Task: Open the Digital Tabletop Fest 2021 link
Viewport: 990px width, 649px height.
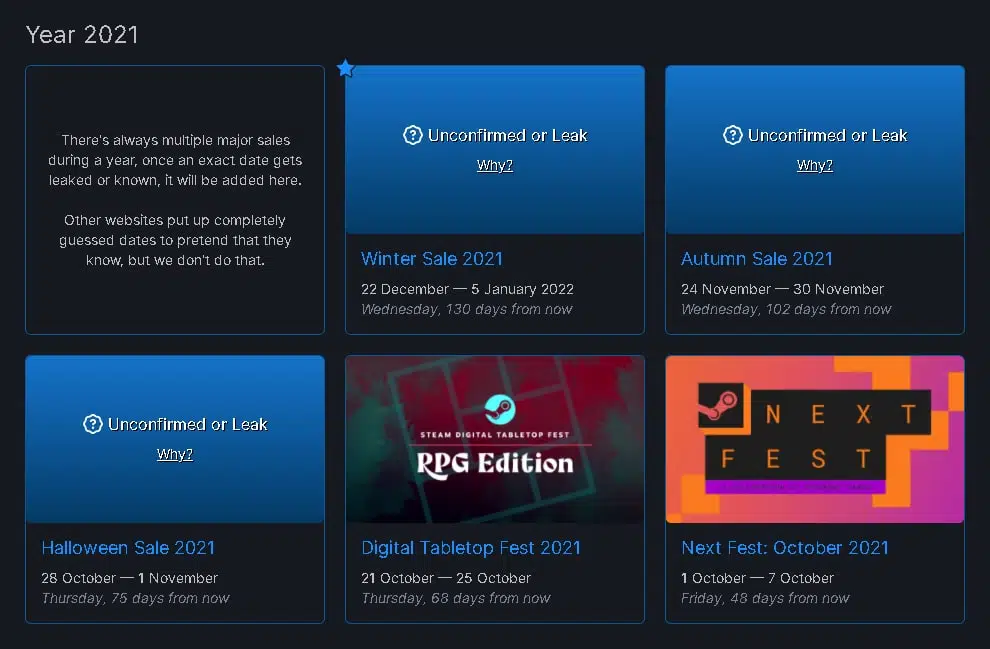Action: (x=471, y=548)
